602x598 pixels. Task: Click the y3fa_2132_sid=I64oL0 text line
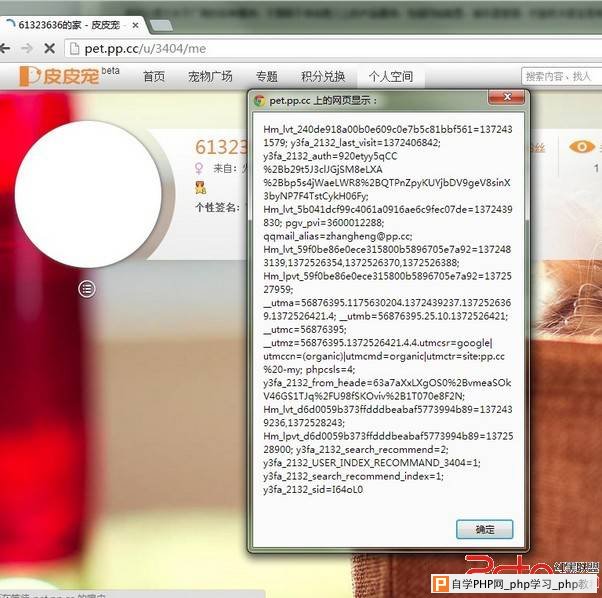(313, 489)
